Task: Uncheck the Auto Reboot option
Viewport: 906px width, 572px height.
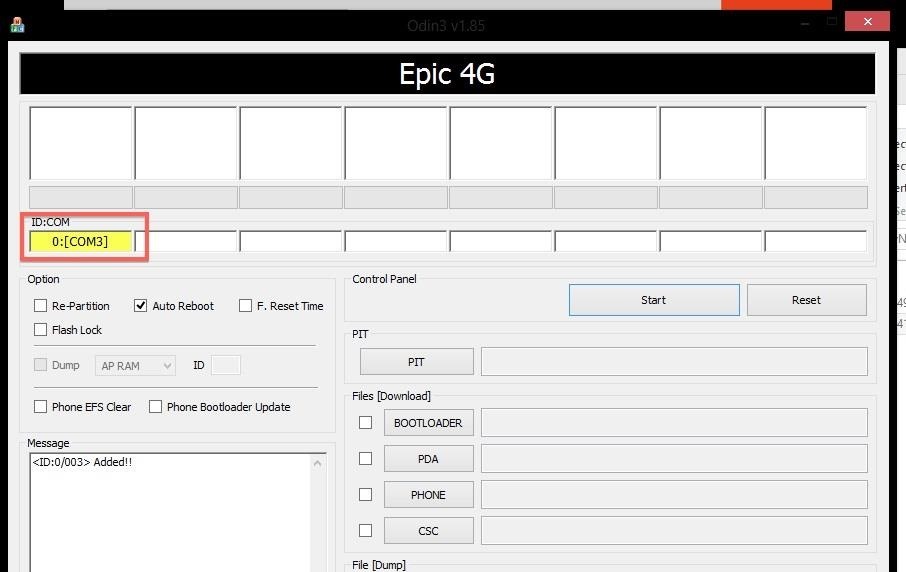Action: tap(140, 306)
